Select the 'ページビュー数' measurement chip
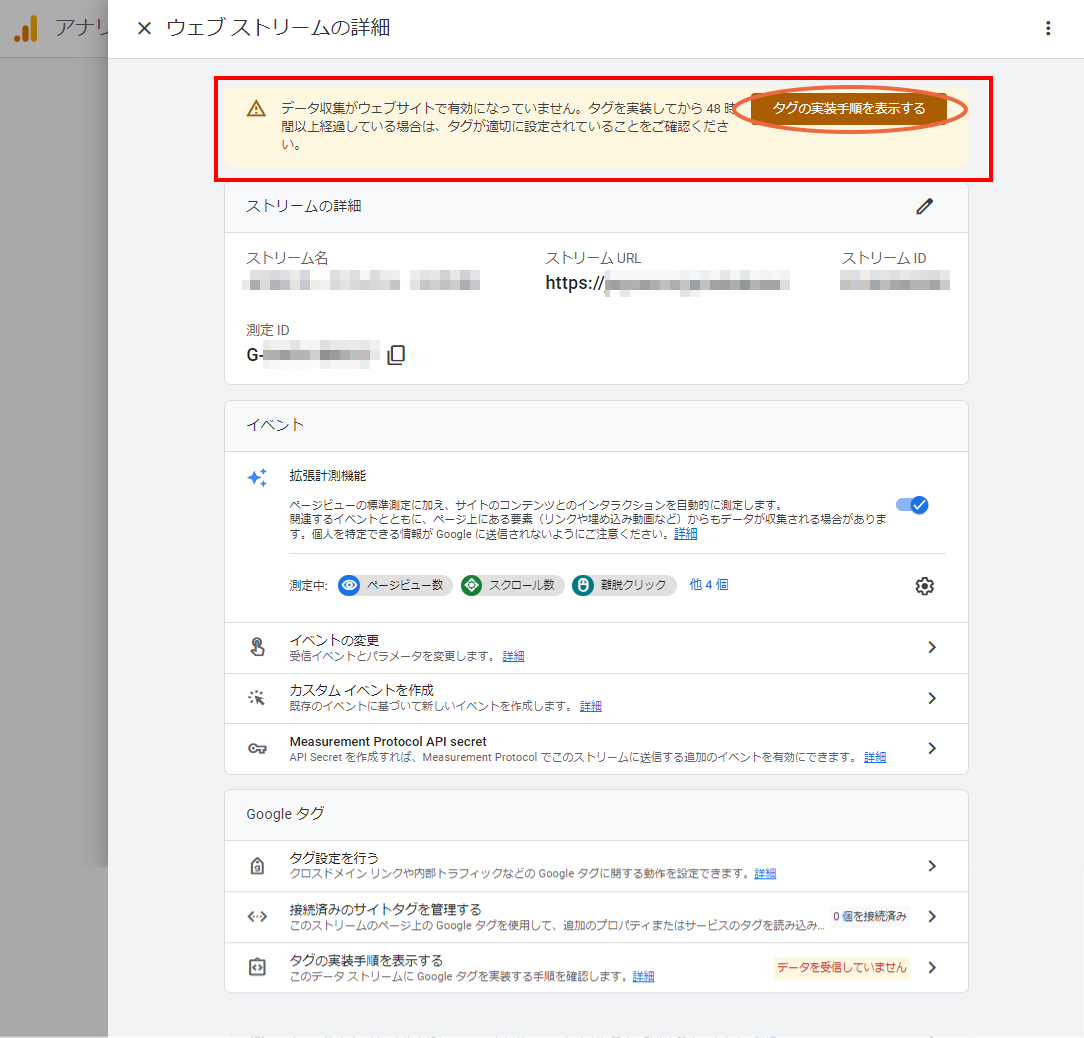Image resolution: width=1084 pixels, height=1038 pixels. 395,586
